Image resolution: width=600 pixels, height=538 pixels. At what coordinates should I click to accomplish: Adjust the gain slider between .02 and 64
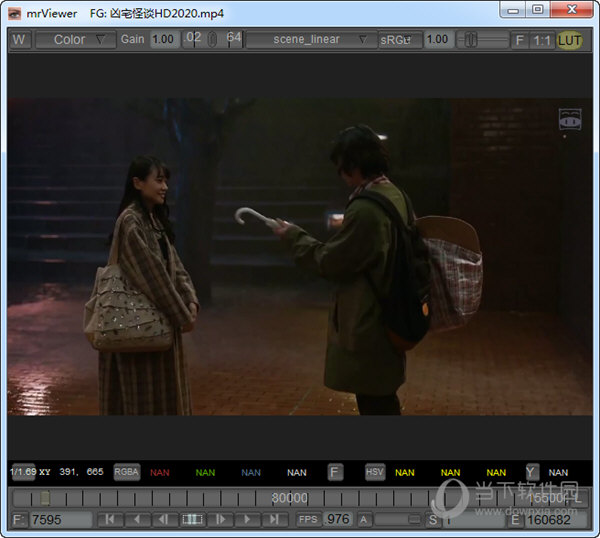[212, 39]
